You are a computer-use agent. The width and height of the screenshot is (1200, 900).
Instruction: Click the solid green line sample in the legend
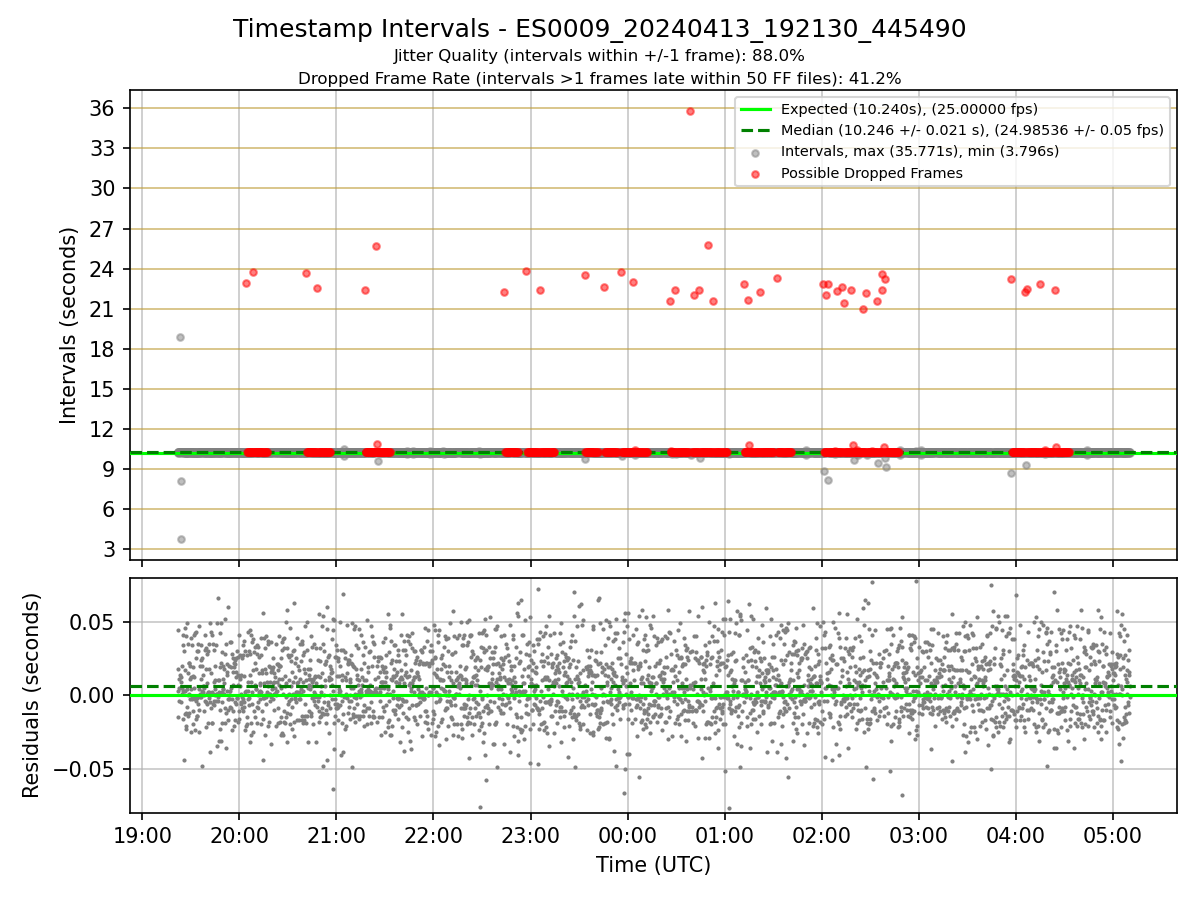coord(755,109)
